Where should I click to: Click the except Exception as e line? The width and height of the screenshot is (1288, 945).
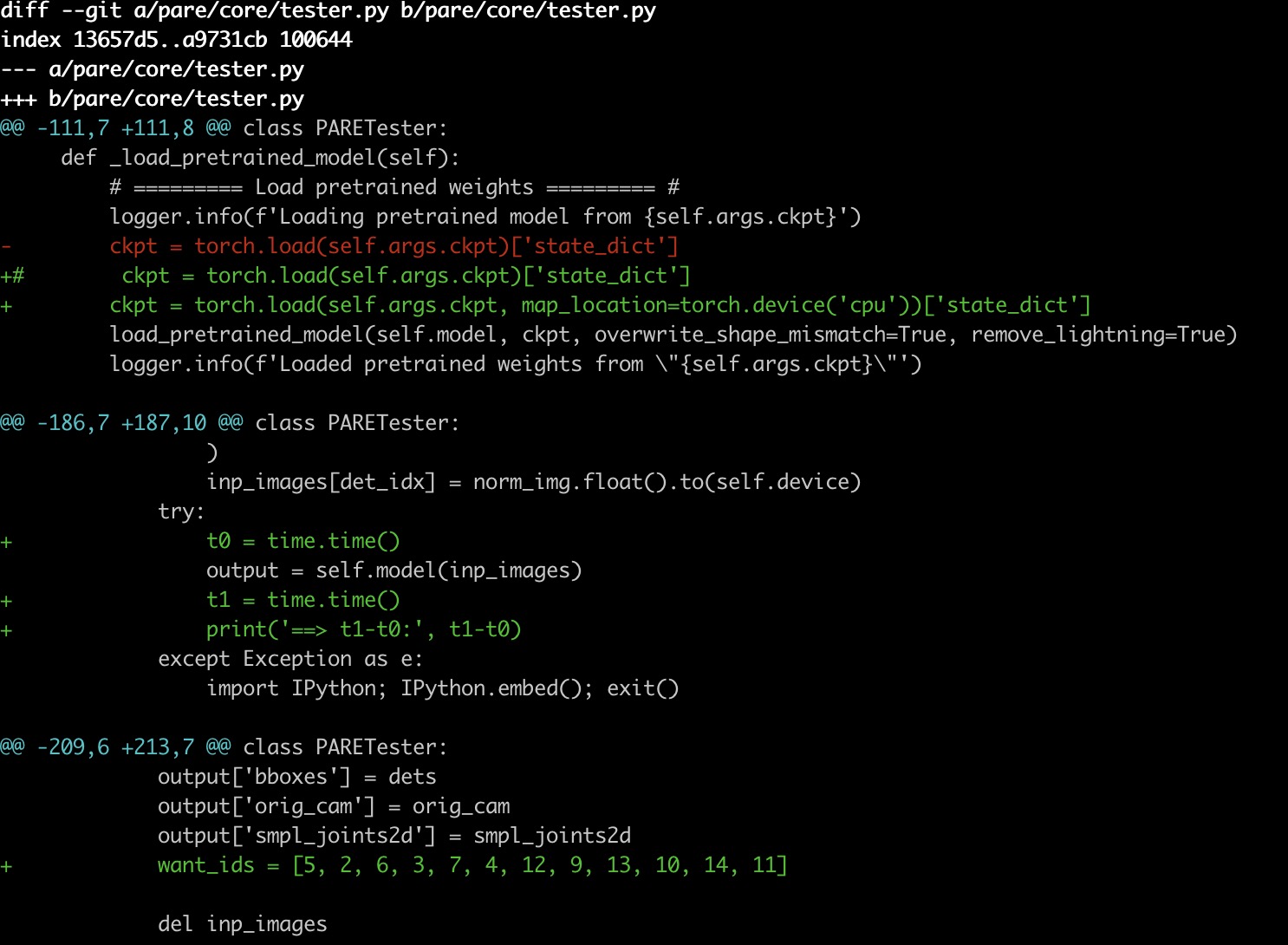[290, 659]
